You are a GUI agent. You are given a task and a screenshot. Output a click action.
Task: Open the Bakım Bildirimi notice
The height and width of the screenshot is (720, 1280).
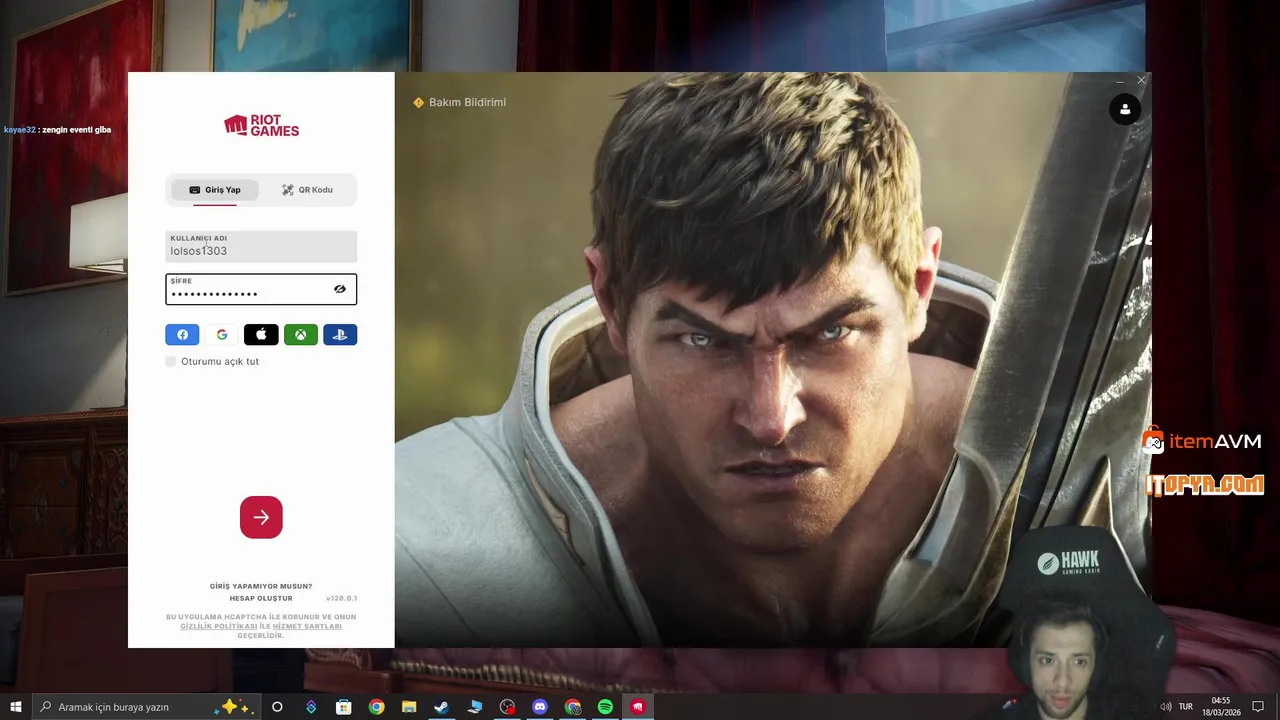click(460, 102)
